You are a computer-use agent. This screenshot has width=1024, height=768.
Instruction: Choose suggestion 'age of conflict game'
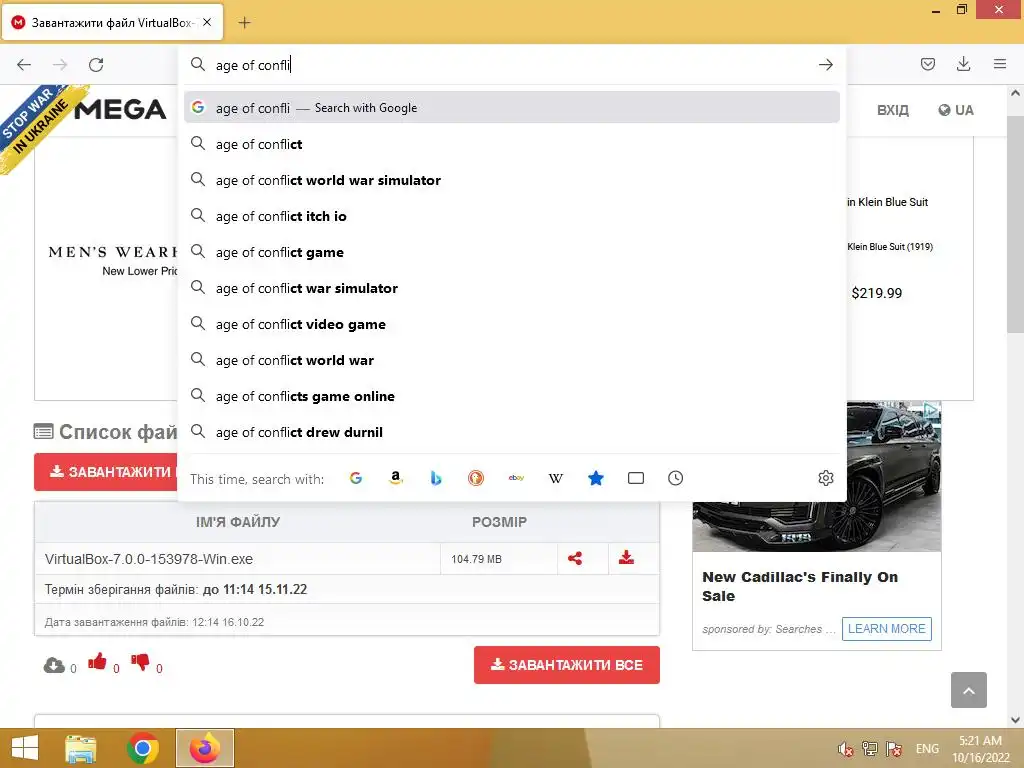pyautogui.click(x=512, y=251)
